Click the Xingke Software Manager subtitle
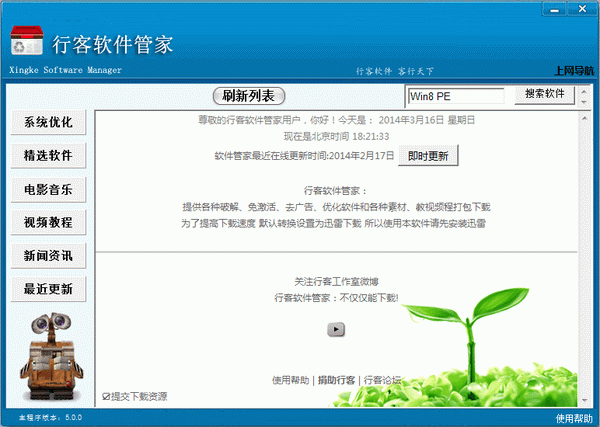Viewport: 600px width, 427px height. (65, 70)
